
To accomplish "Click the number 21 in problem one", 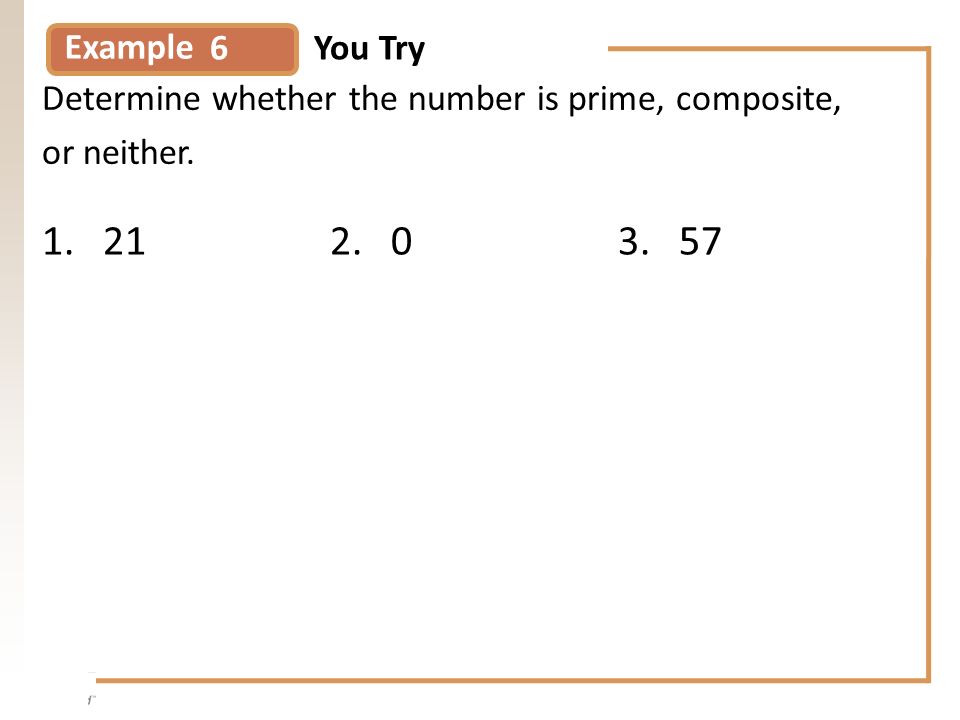I will 124,241.
